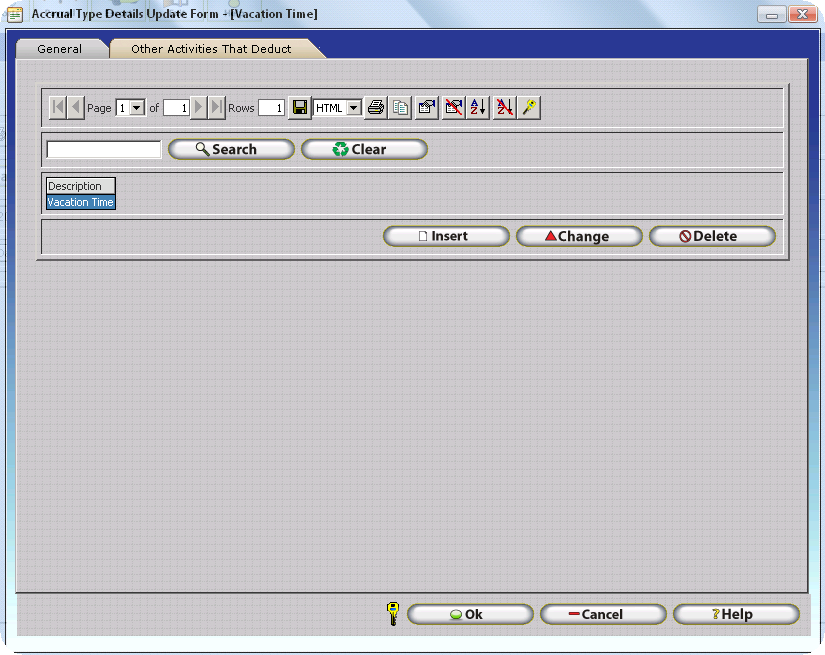This screenshot has width=825, height=655.
Task: Open the Page number dropdown
Action: [138, 108]
